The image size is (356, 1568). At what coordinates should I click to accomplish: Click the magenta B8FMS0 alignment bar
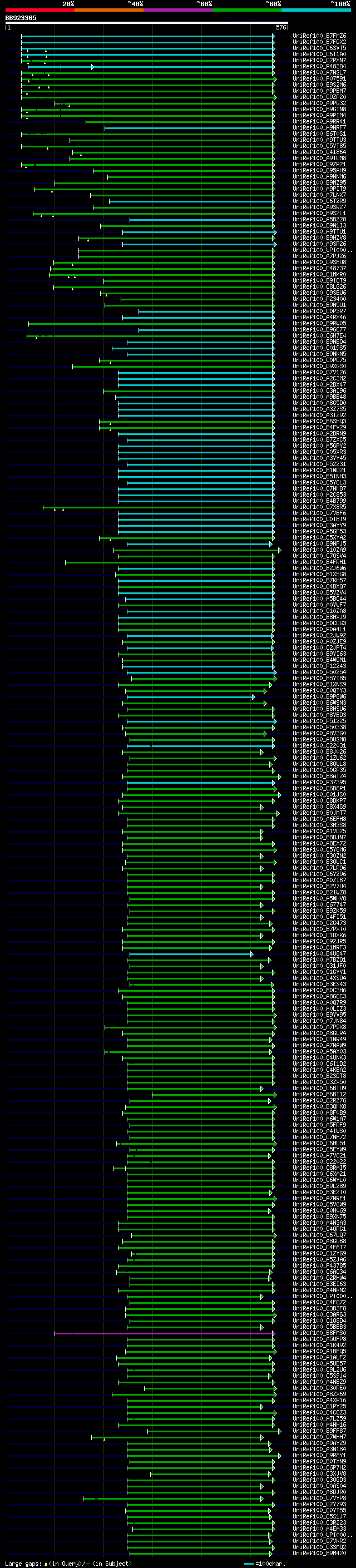point(164,1333)
